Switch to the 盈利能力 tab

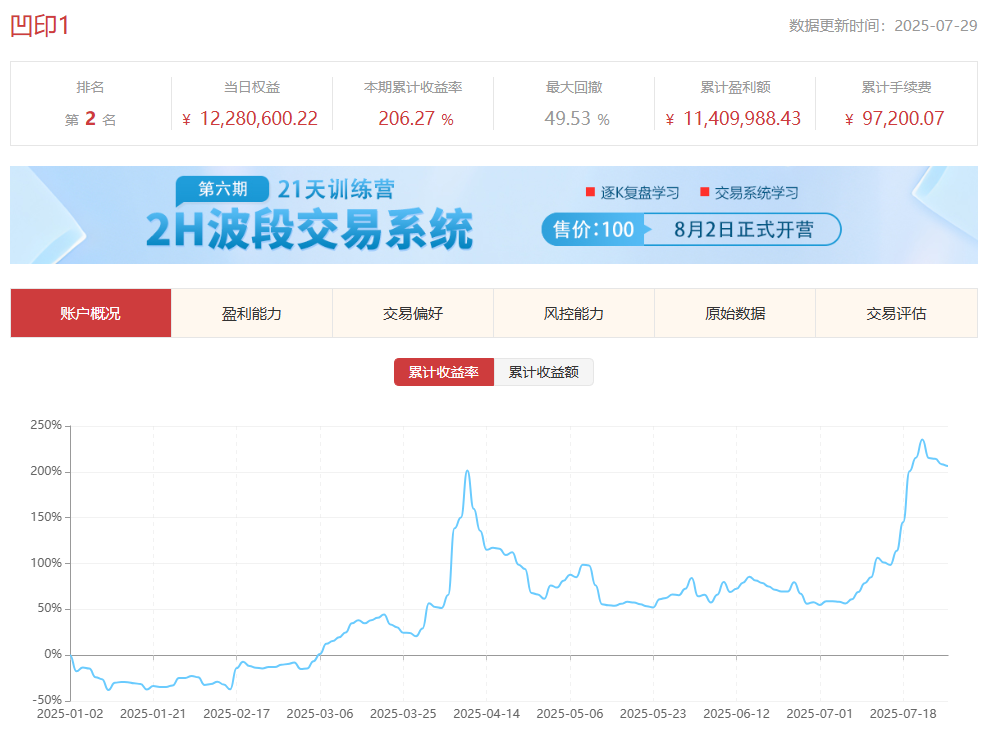[251, 313]
